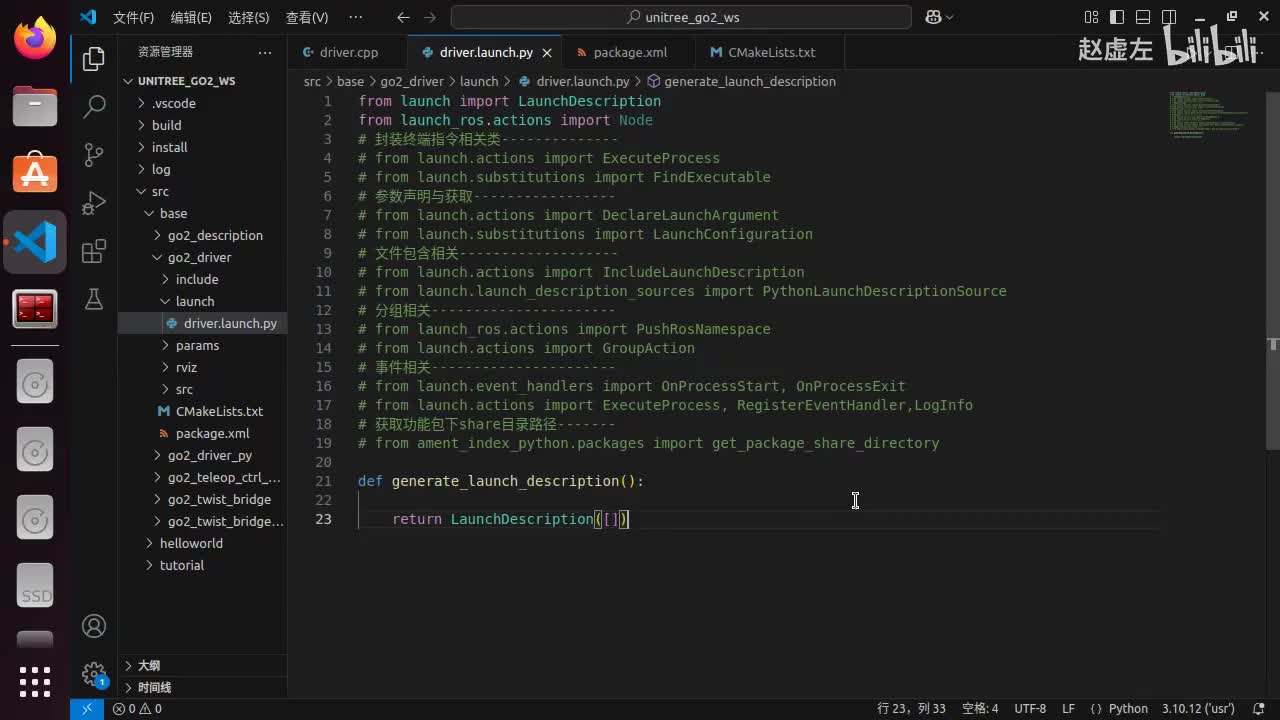Open Ubuntu Software from the dock
The width and height of the screenshot is (1280, 720).
pos(35,174)
